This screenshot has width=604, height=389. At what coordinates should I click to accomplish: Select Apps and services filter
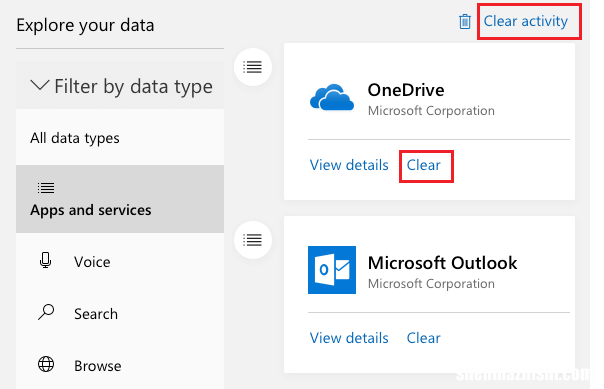[120, 199]
